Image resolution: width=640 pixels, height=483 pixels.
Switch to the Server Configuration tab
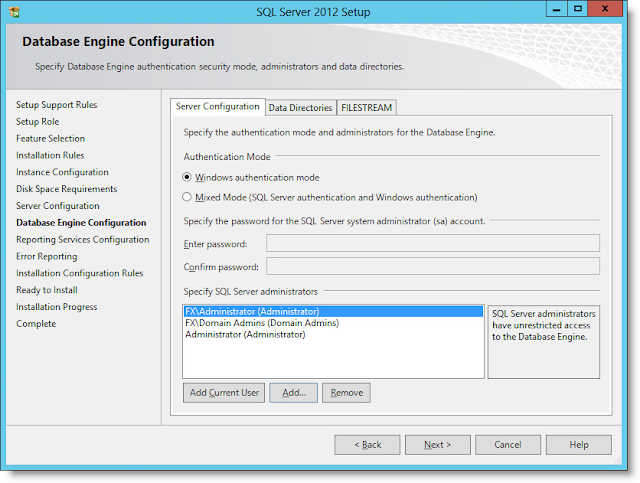(x=218, y=107)
